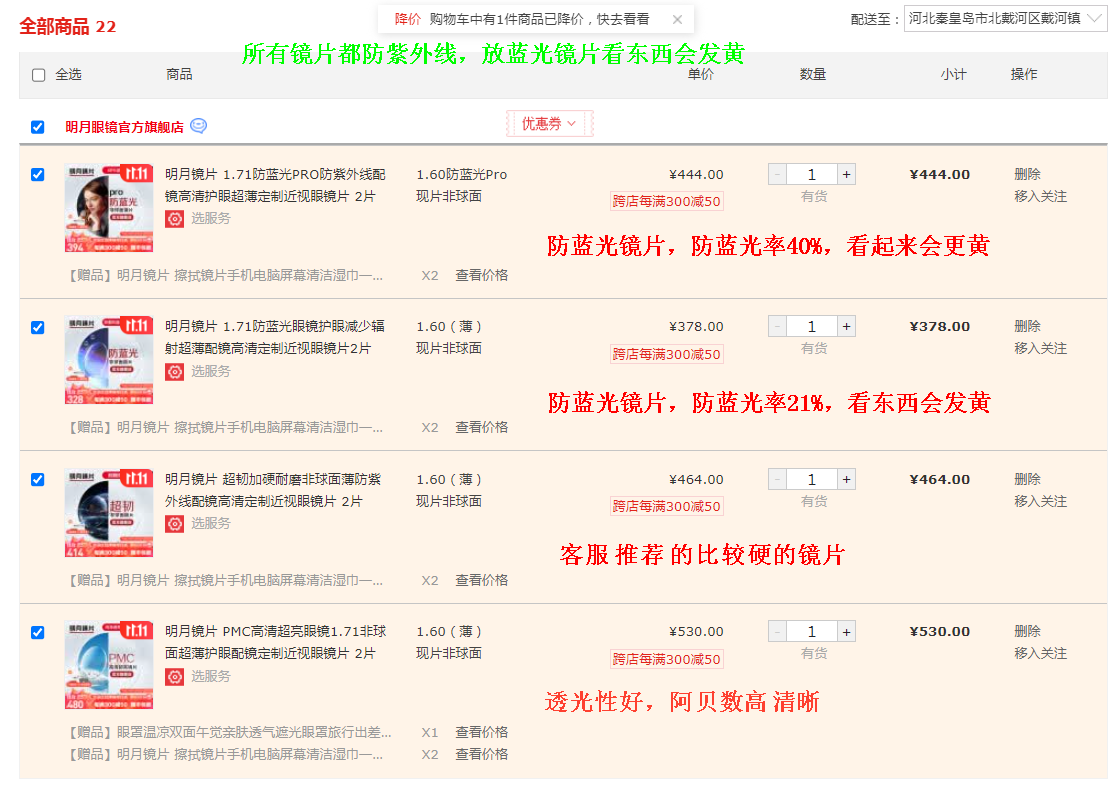Click service gear icon for 防蓝光PRO item
1118x793 pixels.
tap(175, 219)
